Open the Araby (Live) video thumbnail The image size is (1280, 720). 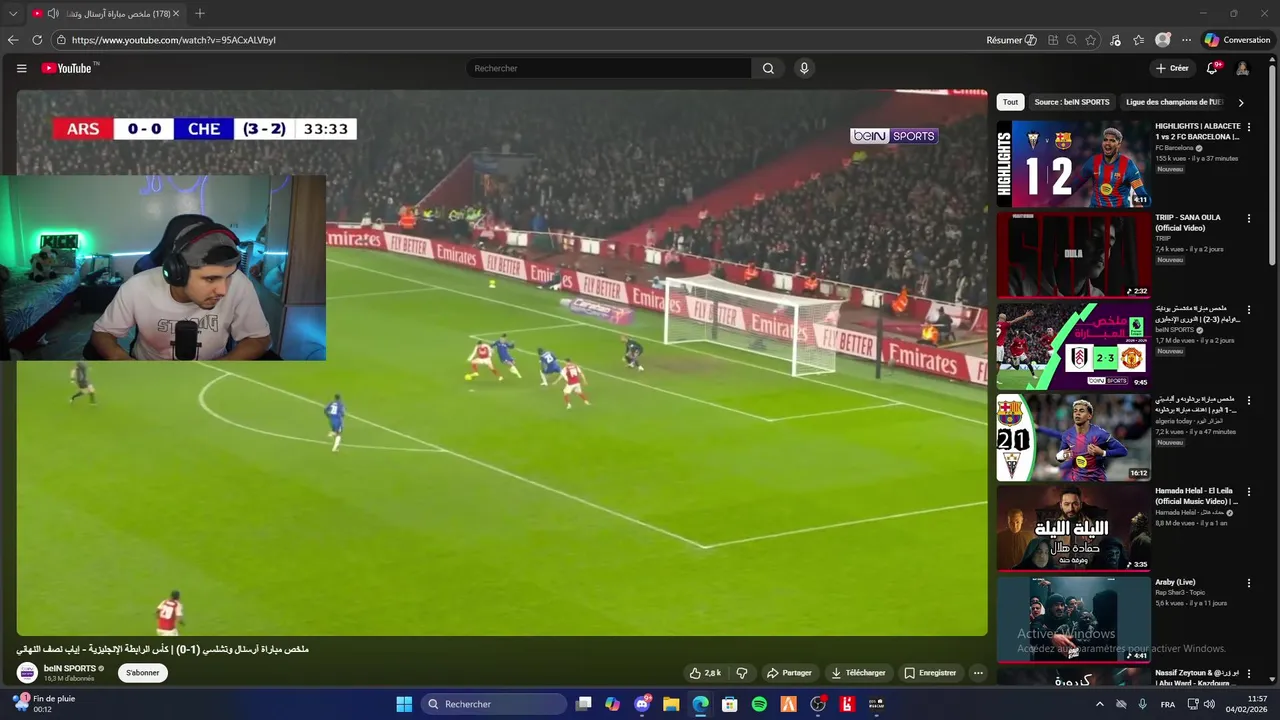click(x=1073, y=619)
